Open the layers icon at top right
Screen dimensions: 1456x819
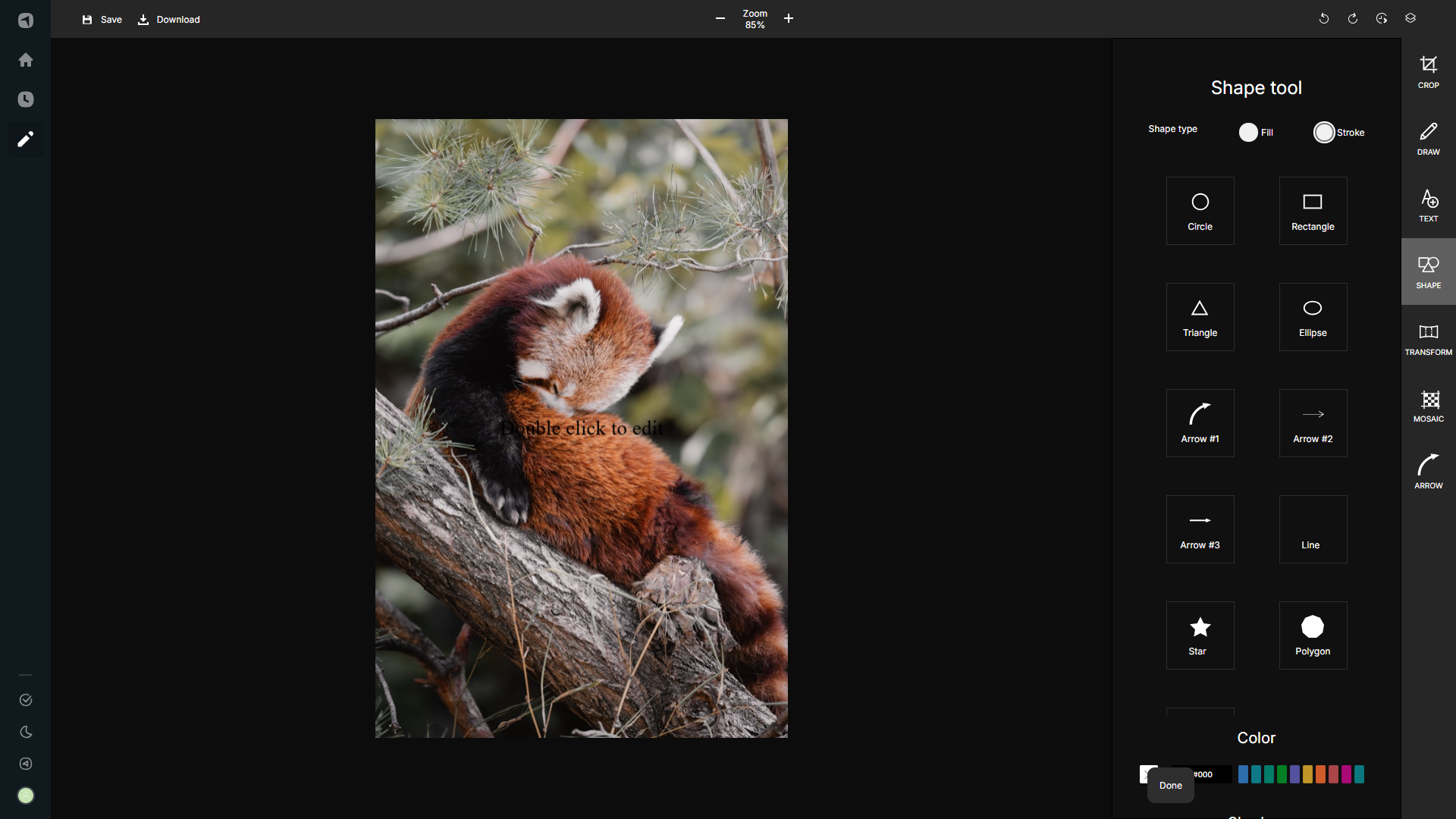tap(1410, 17)
